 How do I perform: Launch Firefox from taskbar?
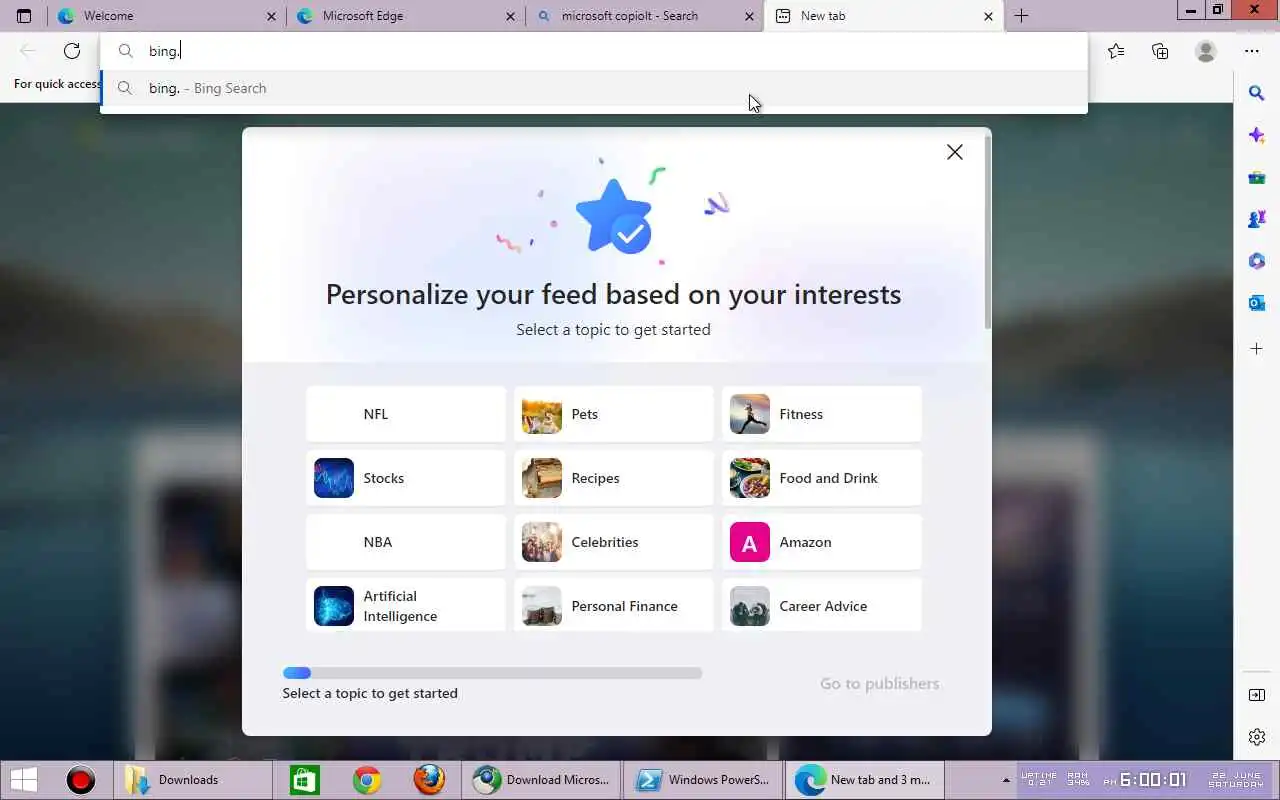[x=430, y=780]
